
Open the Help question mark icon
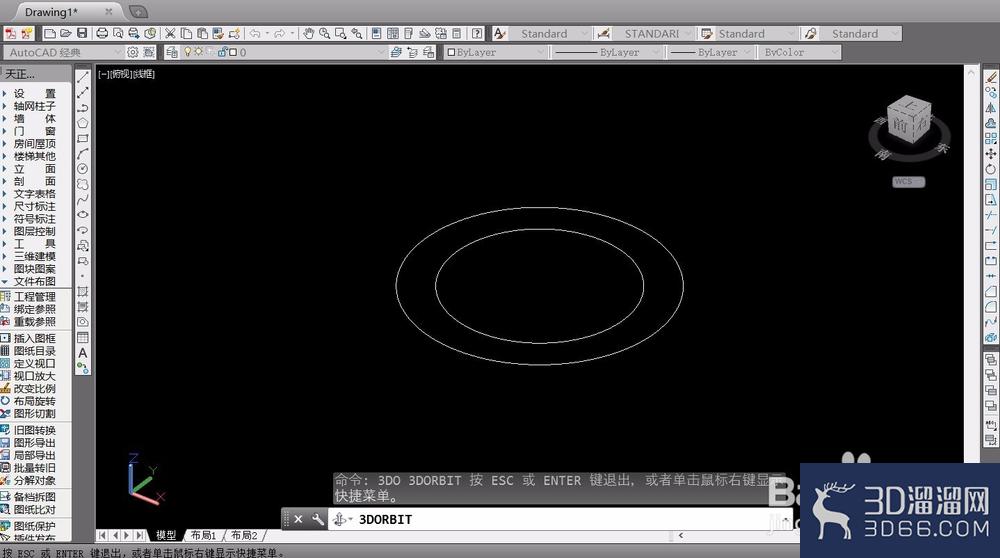tap(476, 33)
